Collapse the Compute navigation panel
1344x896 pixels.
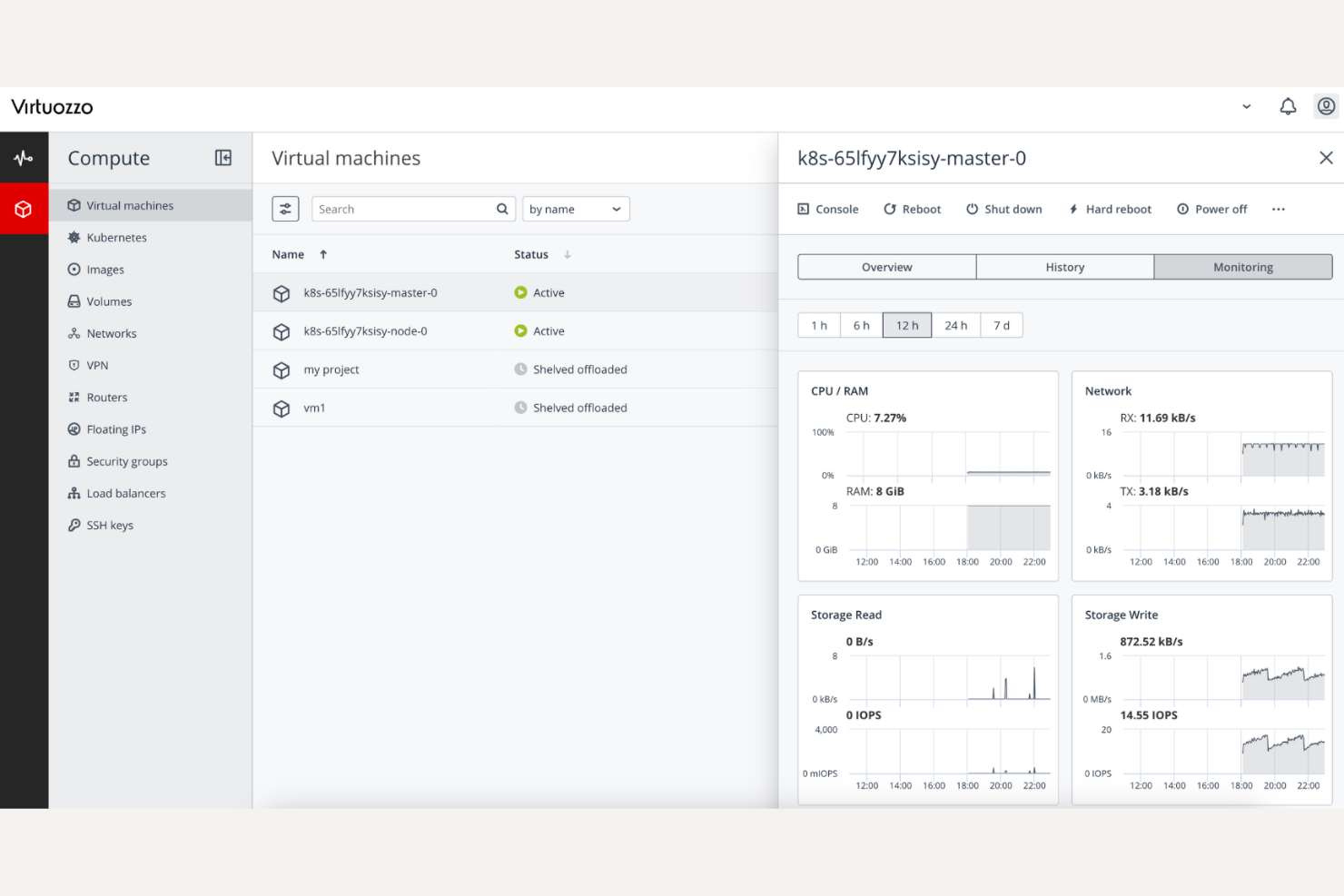[x=222, y=157]
